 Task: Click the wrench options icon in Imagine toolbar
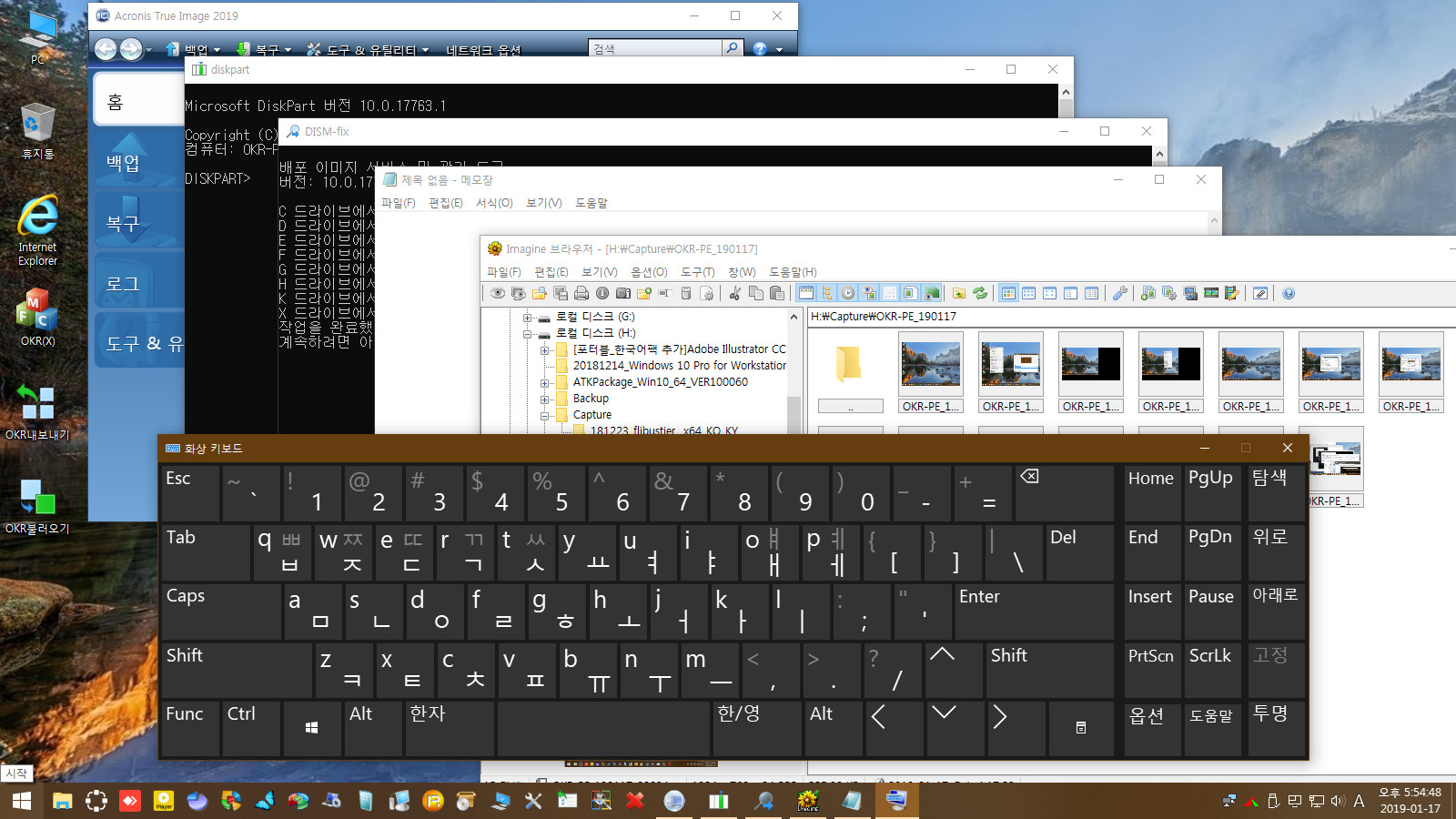point(1120,293)
